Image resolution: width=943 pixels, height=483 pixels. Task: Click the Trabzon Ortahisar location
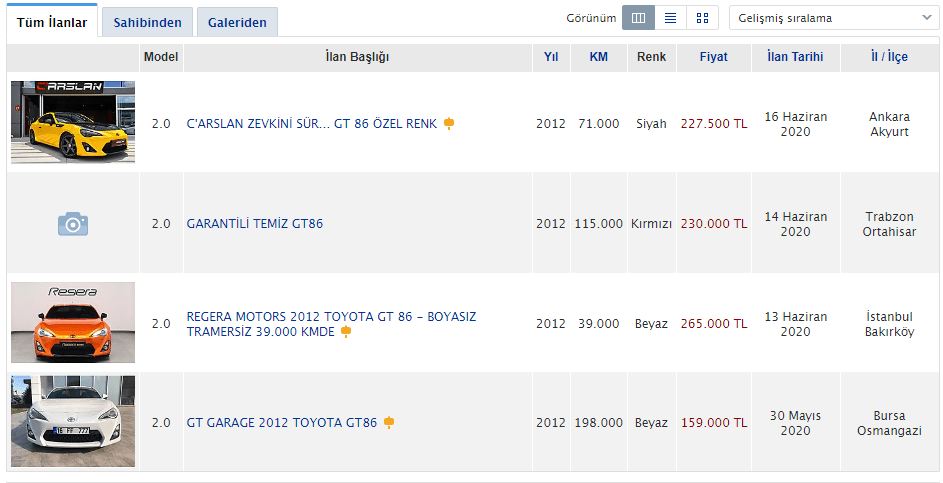coord(889,224)
